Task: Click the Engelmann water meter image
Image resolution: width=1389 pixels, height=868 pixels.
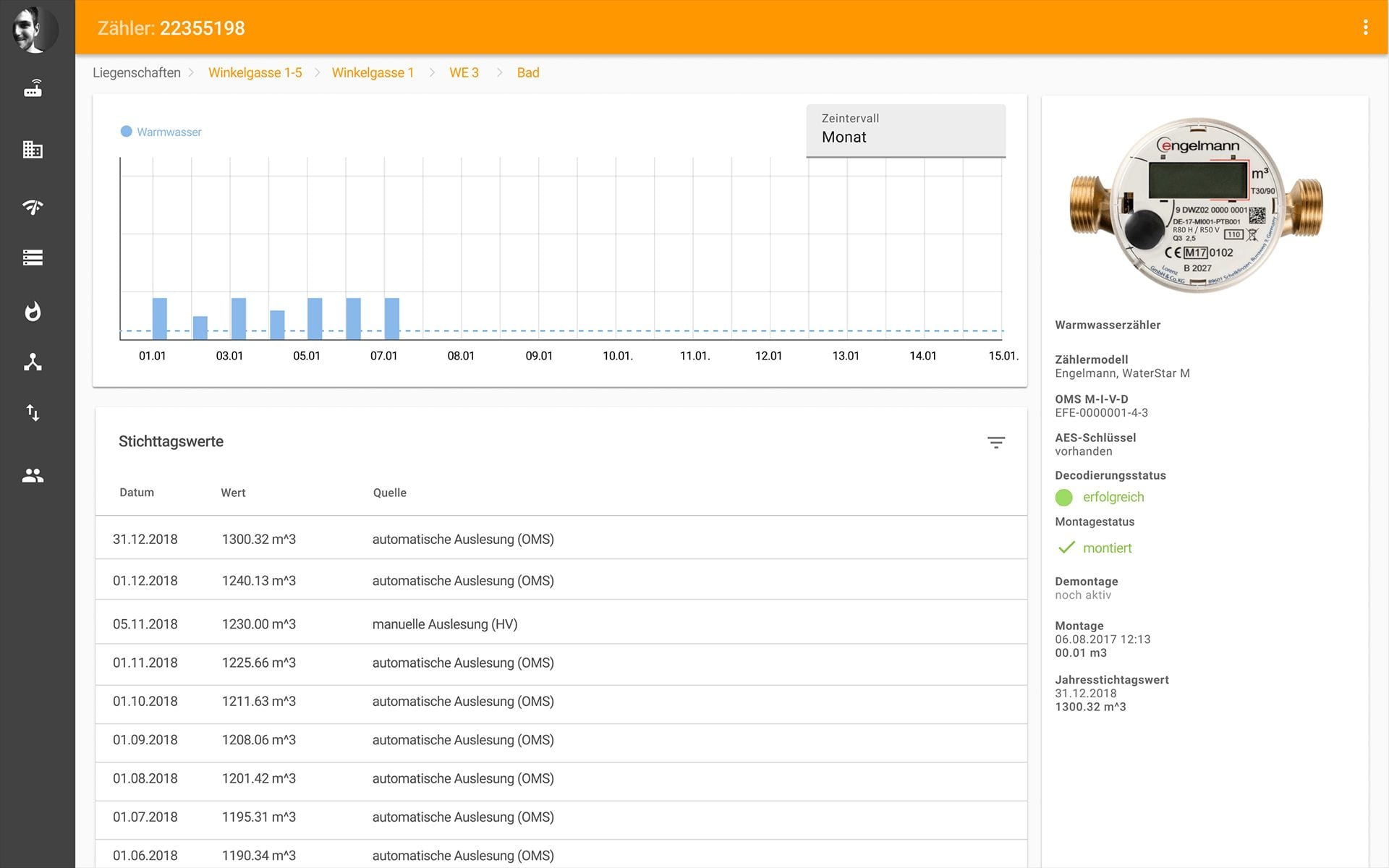Action: 1197,205
